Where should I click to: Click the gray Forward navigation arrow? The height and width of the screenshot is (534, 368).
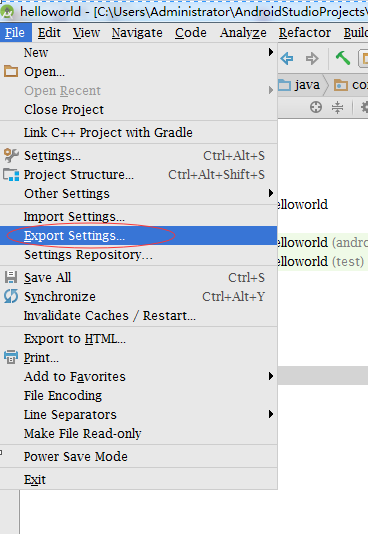click(x=312, y=59)
